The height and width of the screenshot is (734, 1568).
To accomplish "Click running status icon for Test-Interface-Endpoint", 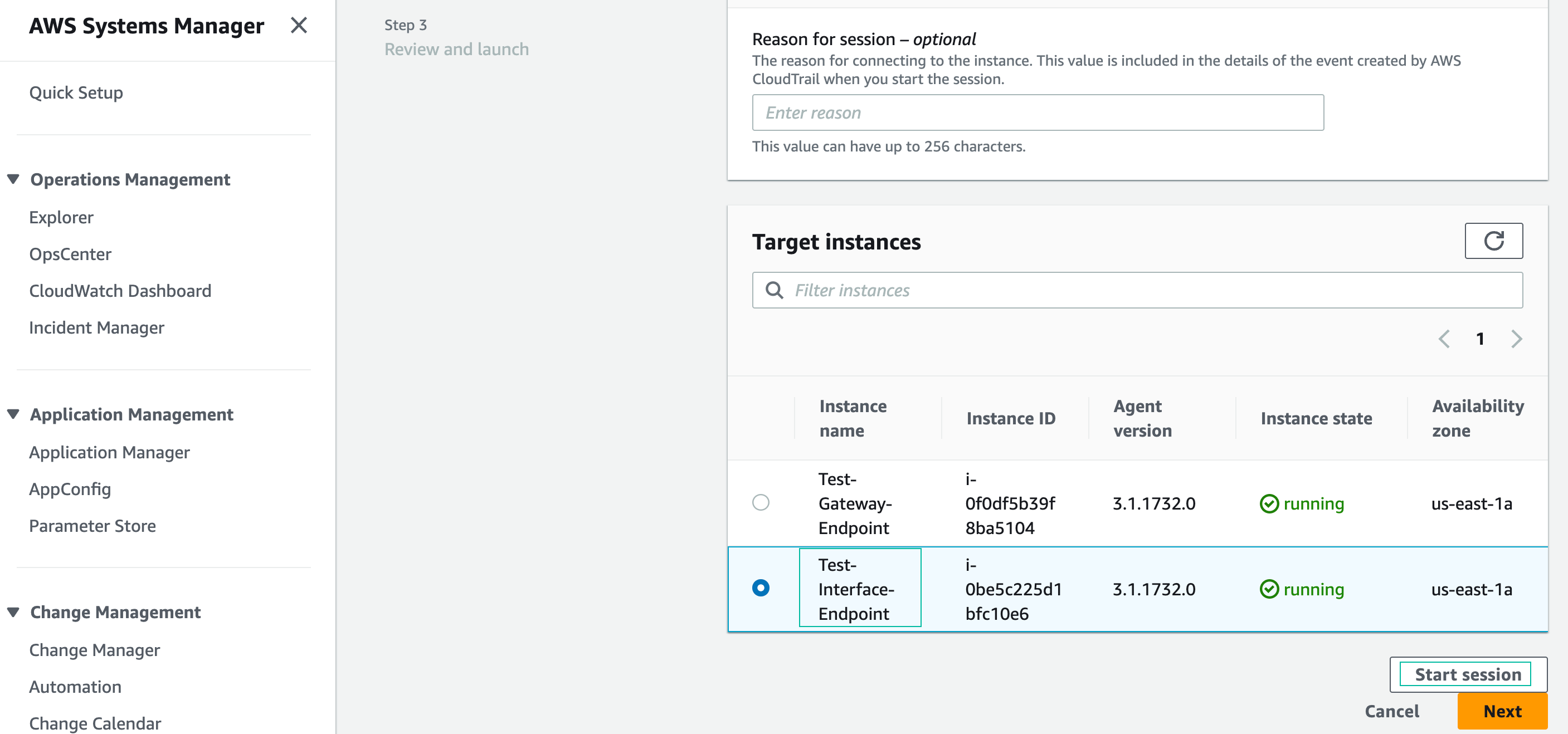I will tap(1269, 589).
